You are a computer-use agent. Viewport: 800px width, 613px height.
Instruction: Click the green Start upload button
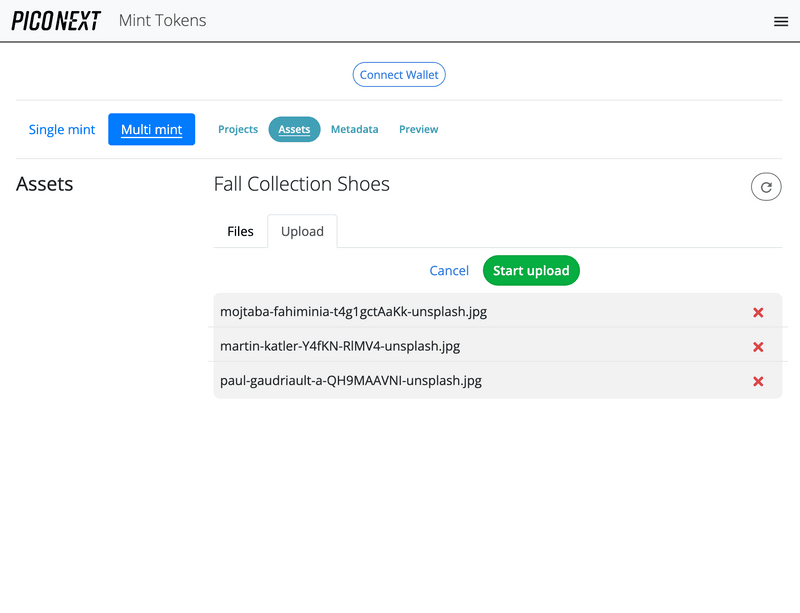531,271
